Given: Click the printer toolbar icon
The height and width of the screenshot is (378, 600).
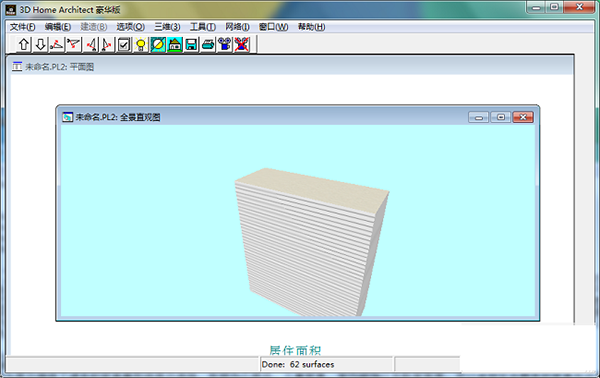Looking at the screenshot, I should pyautogui.click(x=208, y=45).
